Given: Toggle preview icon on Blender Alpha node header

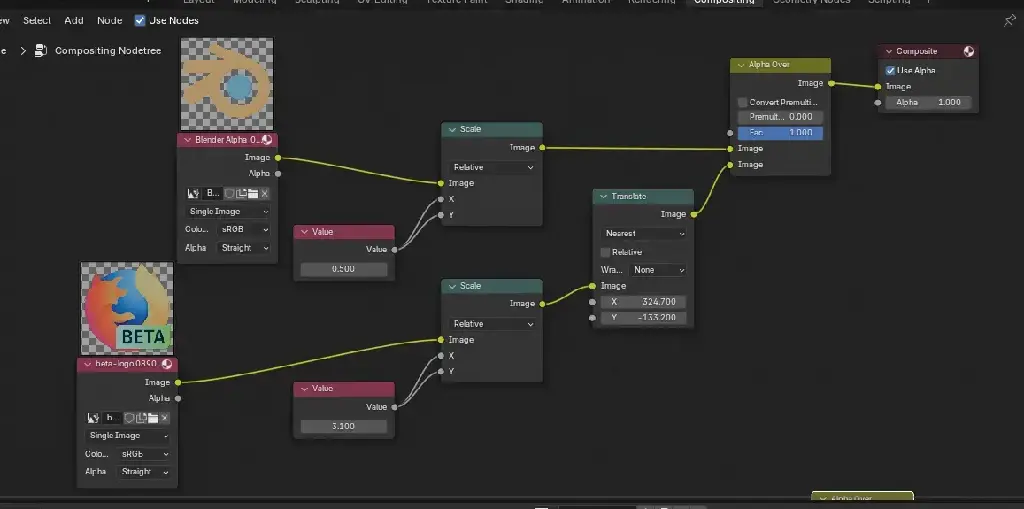Looking at the screenshot, I should click(266, 140).
